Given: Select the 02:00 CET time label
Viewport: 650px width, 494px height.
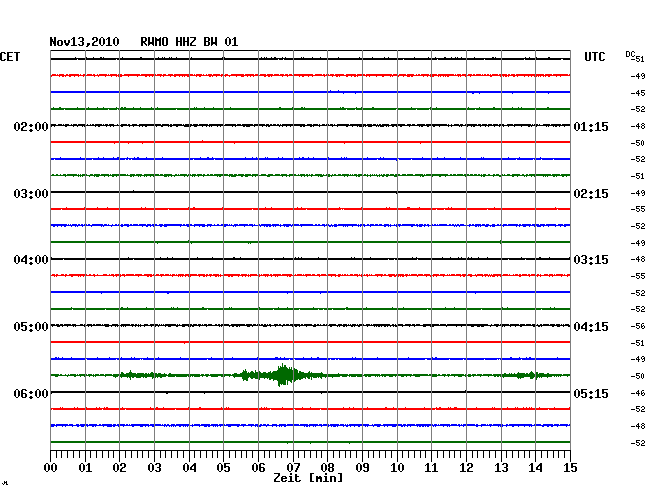Looking at the screenshot, I should pyautogui.click(x=31, y=126).
